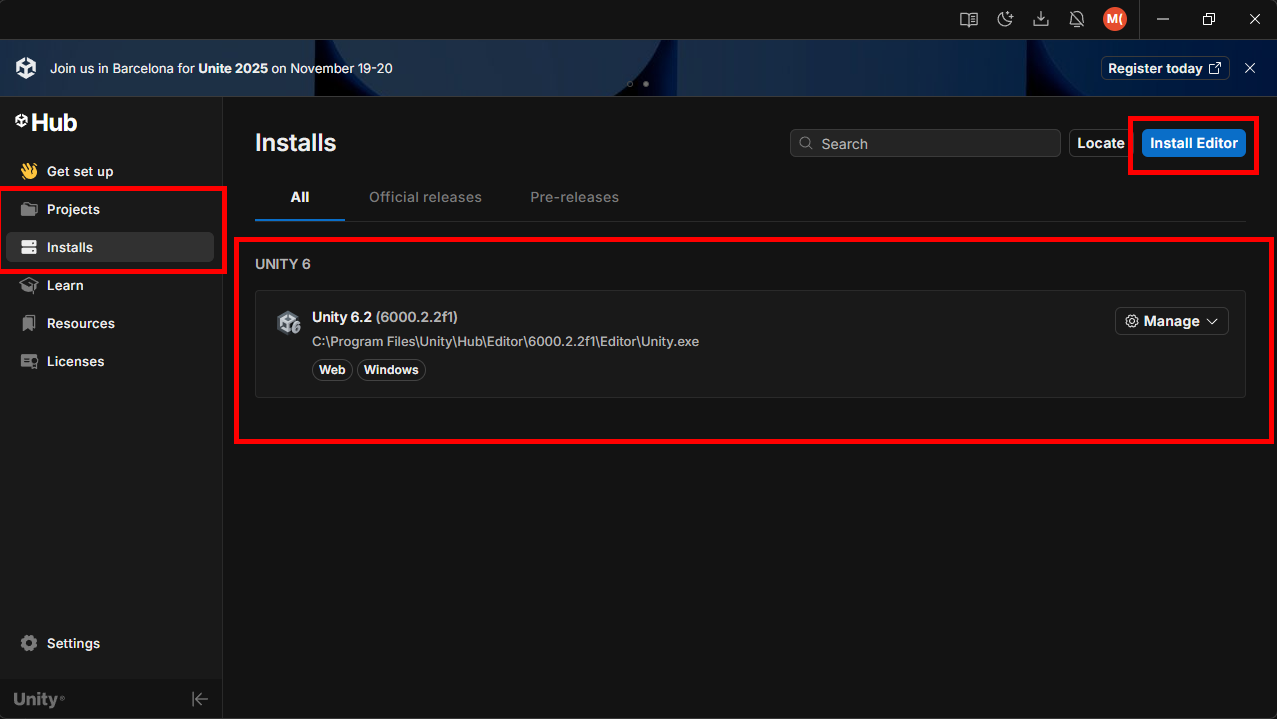Expand the Manage dropdown for Unity 6.2
The width and height of the screenshot is (1277, 719).
click(1171, 321)
